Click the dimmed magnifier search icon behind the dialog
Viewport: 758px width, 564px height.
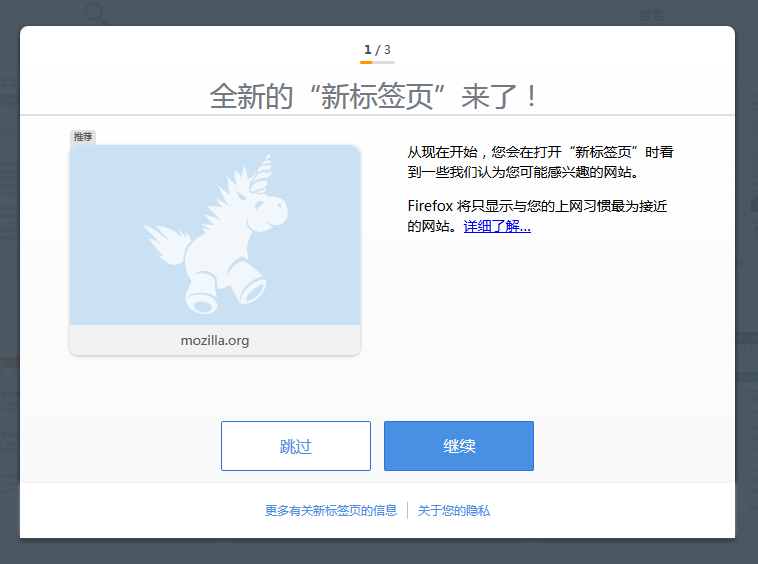[x=96, y=13]
